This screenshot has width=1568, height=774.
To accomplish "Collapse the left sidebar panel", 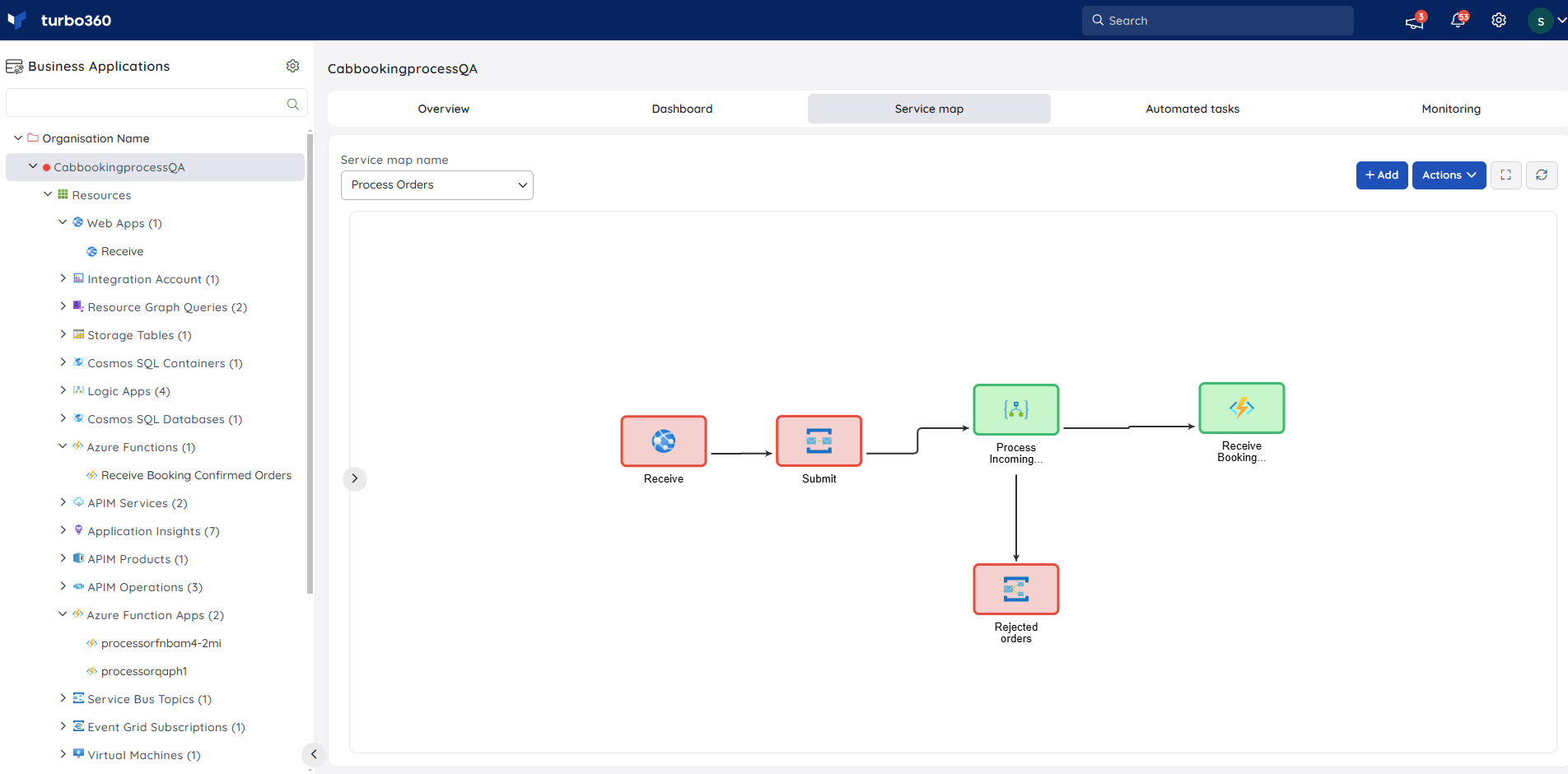I will [x=314, y=753].
